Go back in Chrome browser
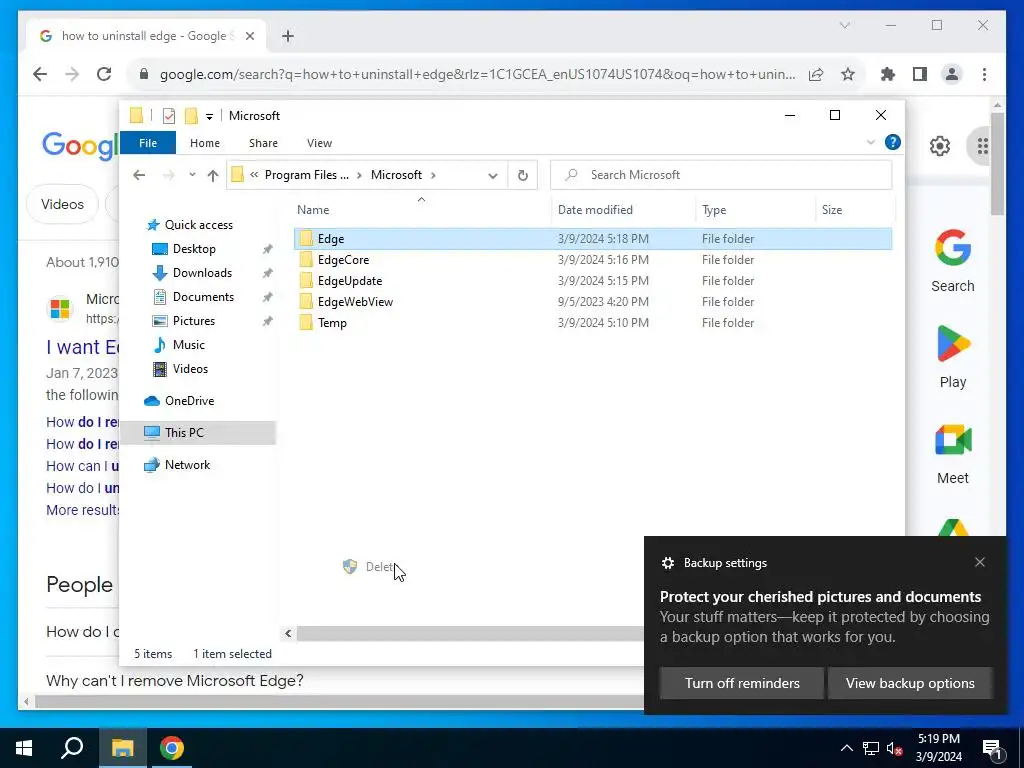The height and width of the screenshot is (768, 1024). point(40,74)
